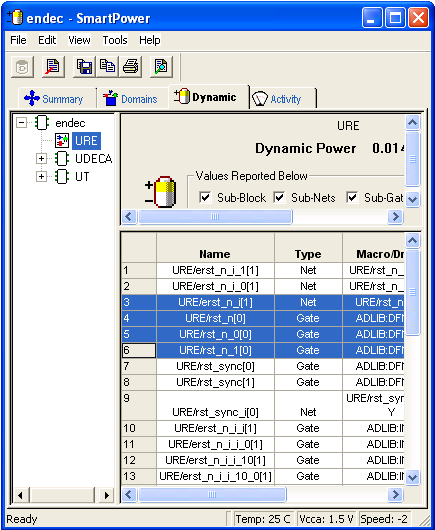
Task: Click the table vertical scrollbar thumb
Action: (x=412, y=292)
